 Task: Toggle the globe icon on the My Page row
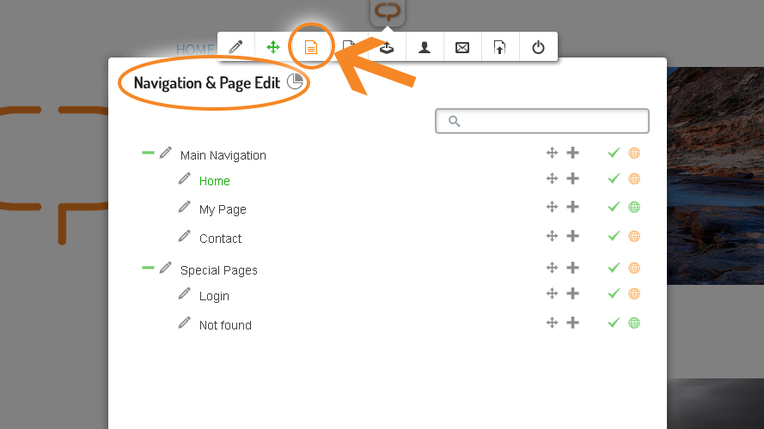(634, 207)
